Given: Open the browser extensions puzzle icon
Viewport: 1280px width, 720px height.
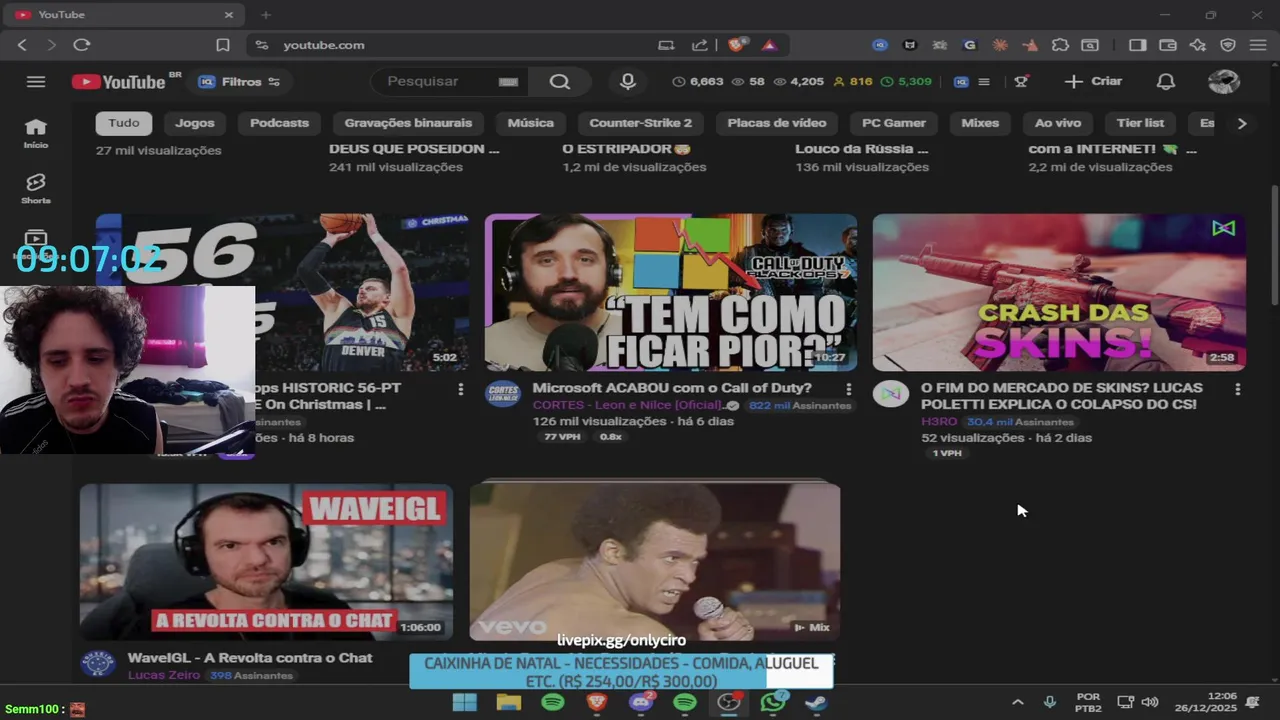Looking at the screenshot, I should tap(1060, 45).
